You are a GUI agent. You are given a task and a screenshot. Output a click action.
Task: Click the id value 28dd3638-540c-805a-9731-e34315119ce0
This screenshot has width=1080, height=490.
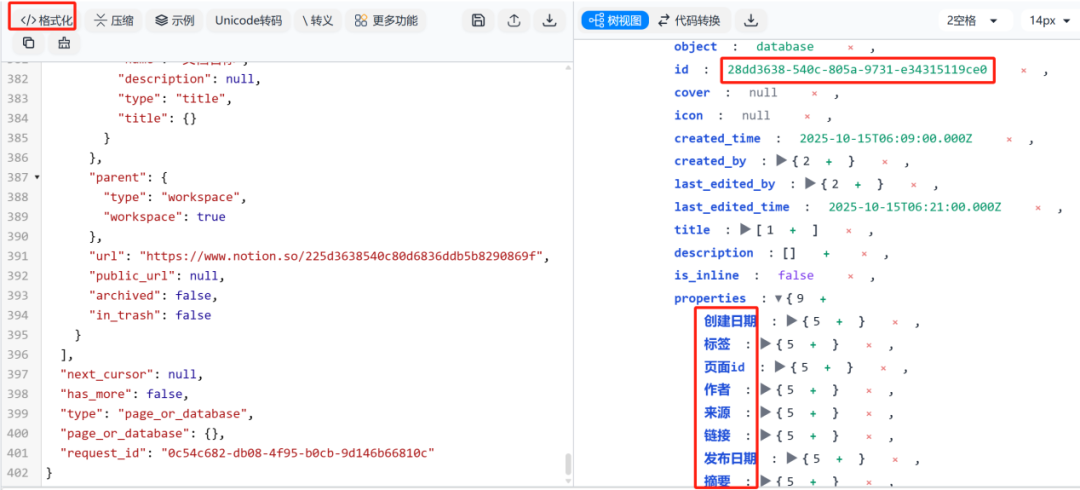point(858,70)
